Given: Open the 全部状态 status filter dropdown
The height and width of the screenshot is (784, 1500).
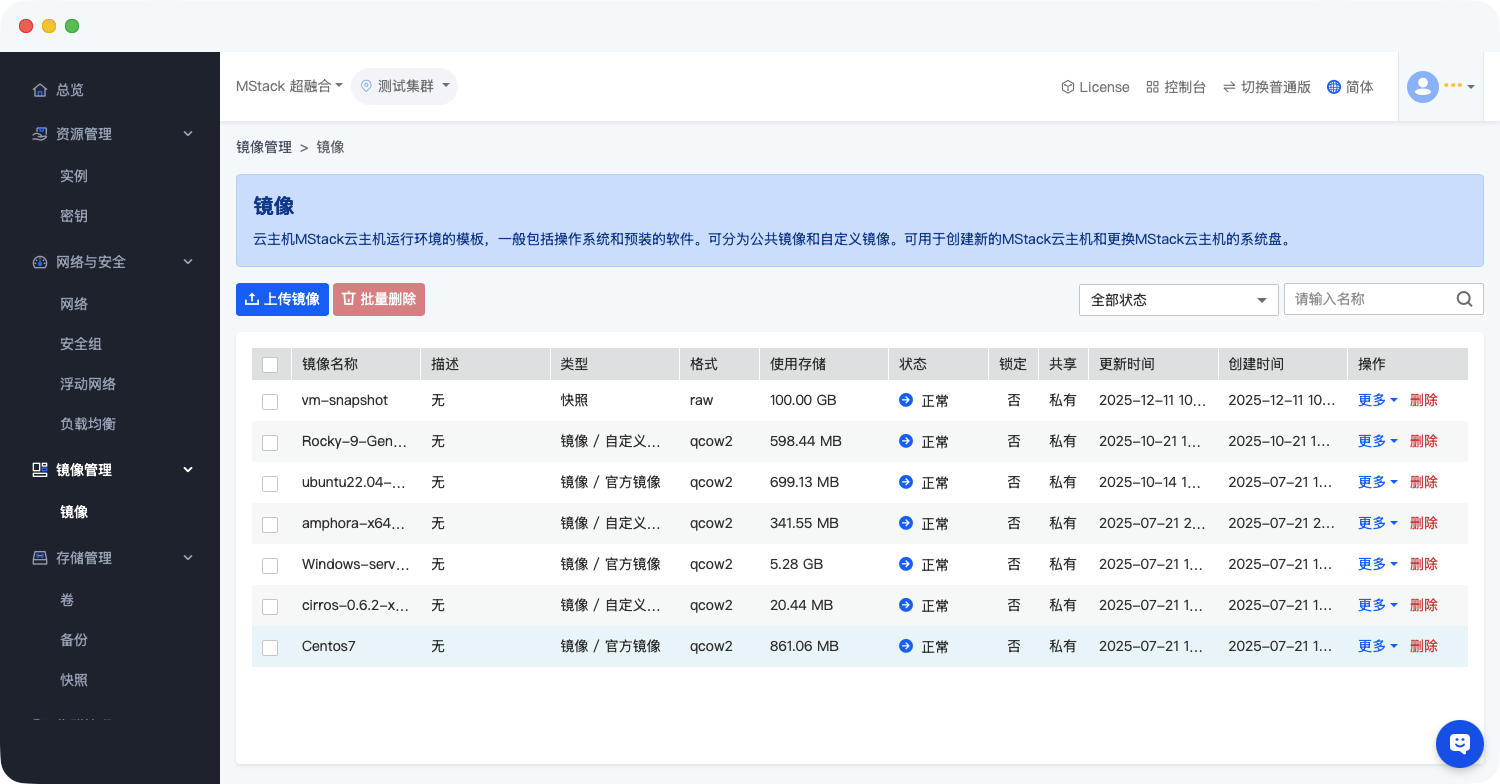Looking at the screenshot, I should coord(1178,300).
